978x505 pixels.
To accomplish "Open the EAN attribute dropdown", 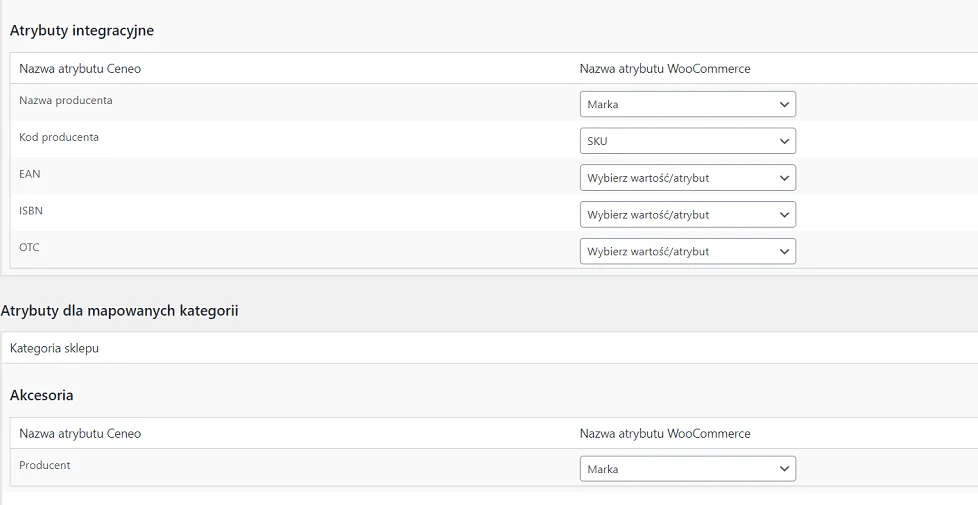I will [687, 178].
